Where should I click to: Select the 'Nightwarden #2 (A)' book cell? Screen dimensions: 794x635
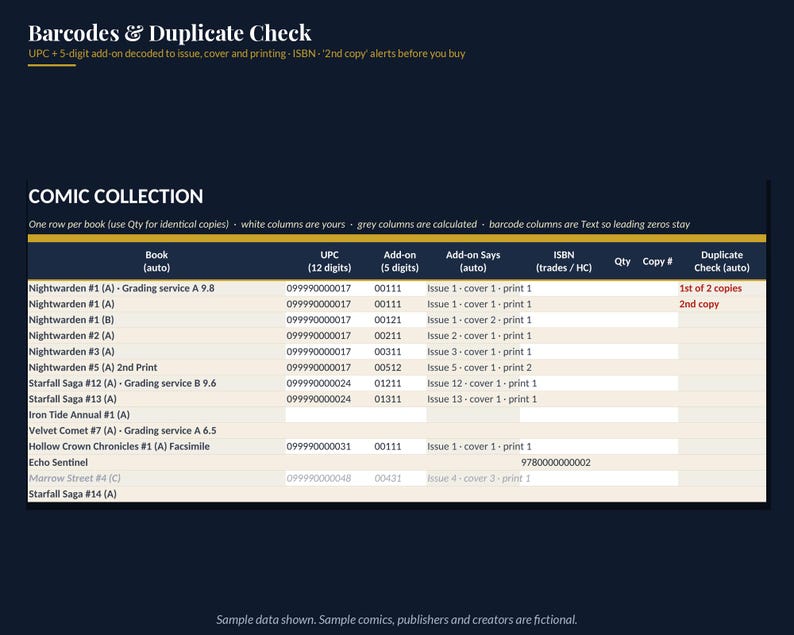point(156,336)
